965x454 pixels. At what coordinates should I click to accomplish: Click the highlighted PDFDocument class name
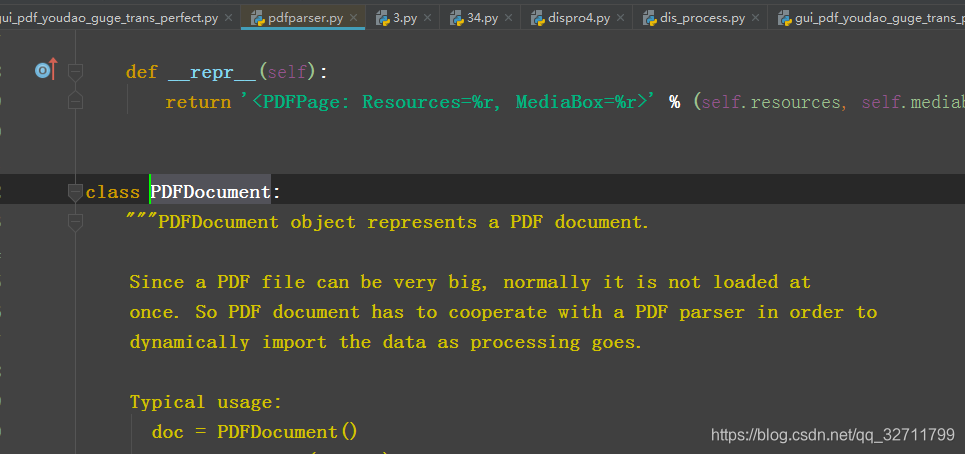tap(210, 192)
